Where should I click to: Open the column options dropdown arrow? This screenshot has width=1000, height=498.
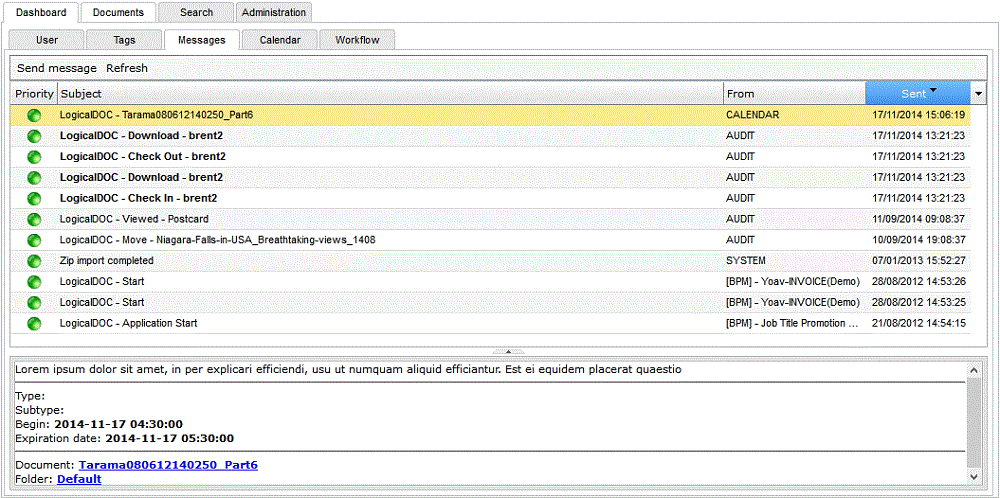(x=979, y=94)
